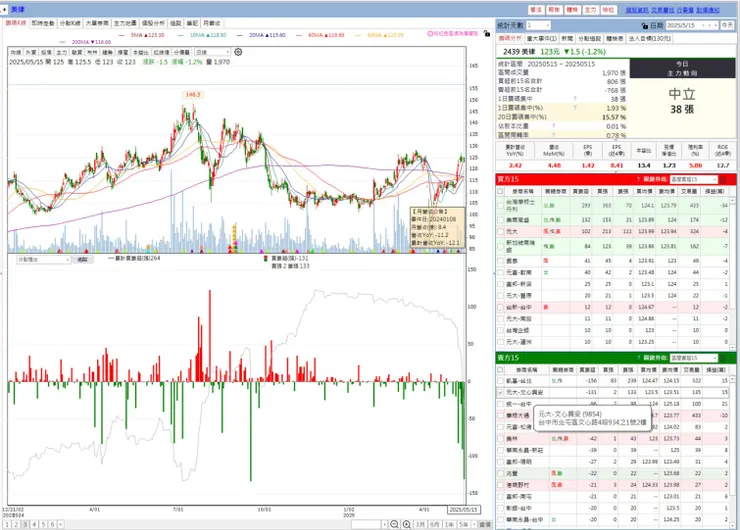The height and width of the screenshot is (530, 740).
Task: Click help icon beside 1日籌碼集中(%)
Action: point(575,108)
